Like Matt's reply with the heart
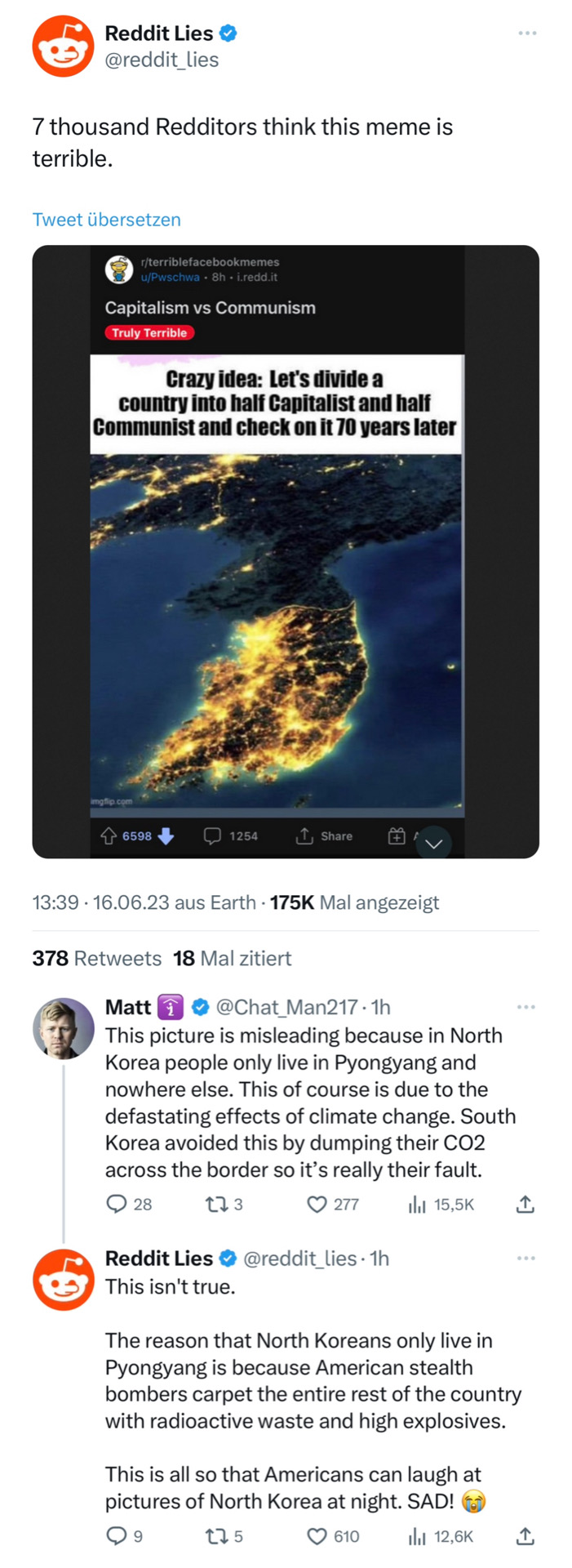572x1568 pixels. coord(317,1204)
